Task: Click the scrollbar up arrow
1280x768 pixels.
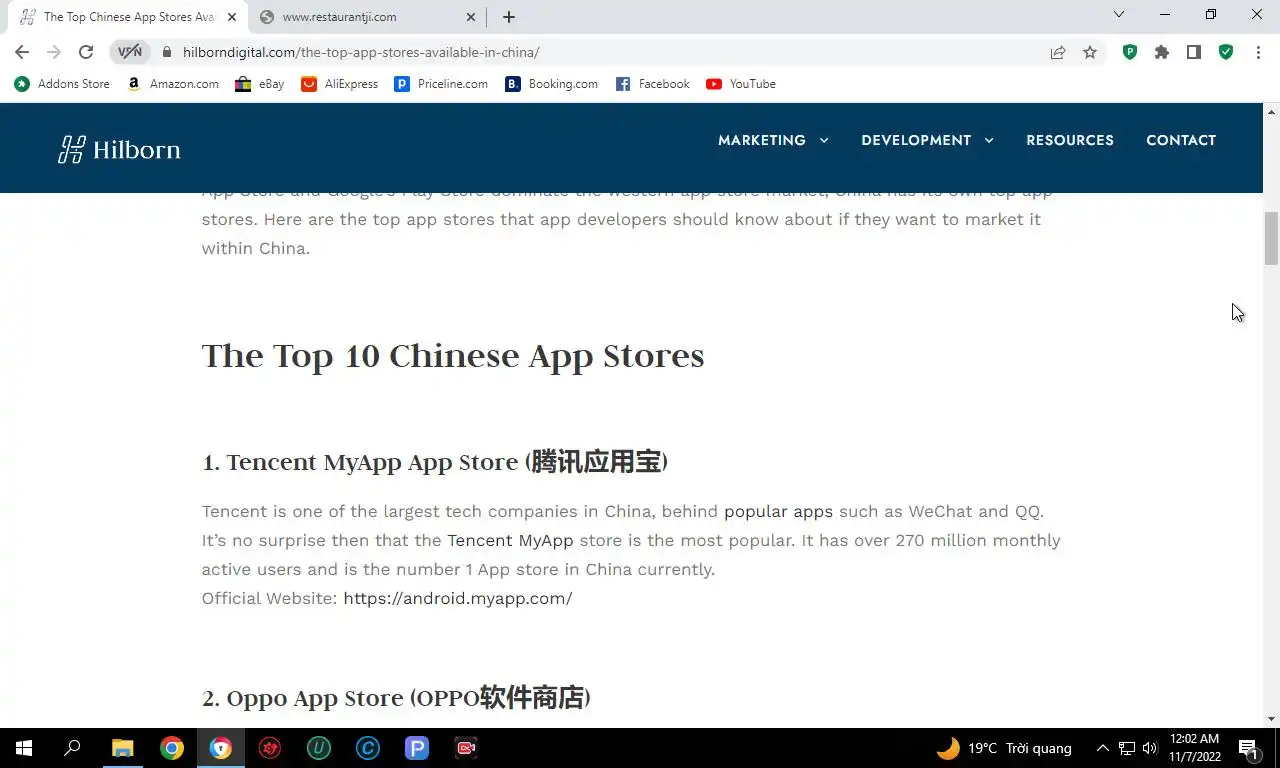Action: (x=1271, y=110)
